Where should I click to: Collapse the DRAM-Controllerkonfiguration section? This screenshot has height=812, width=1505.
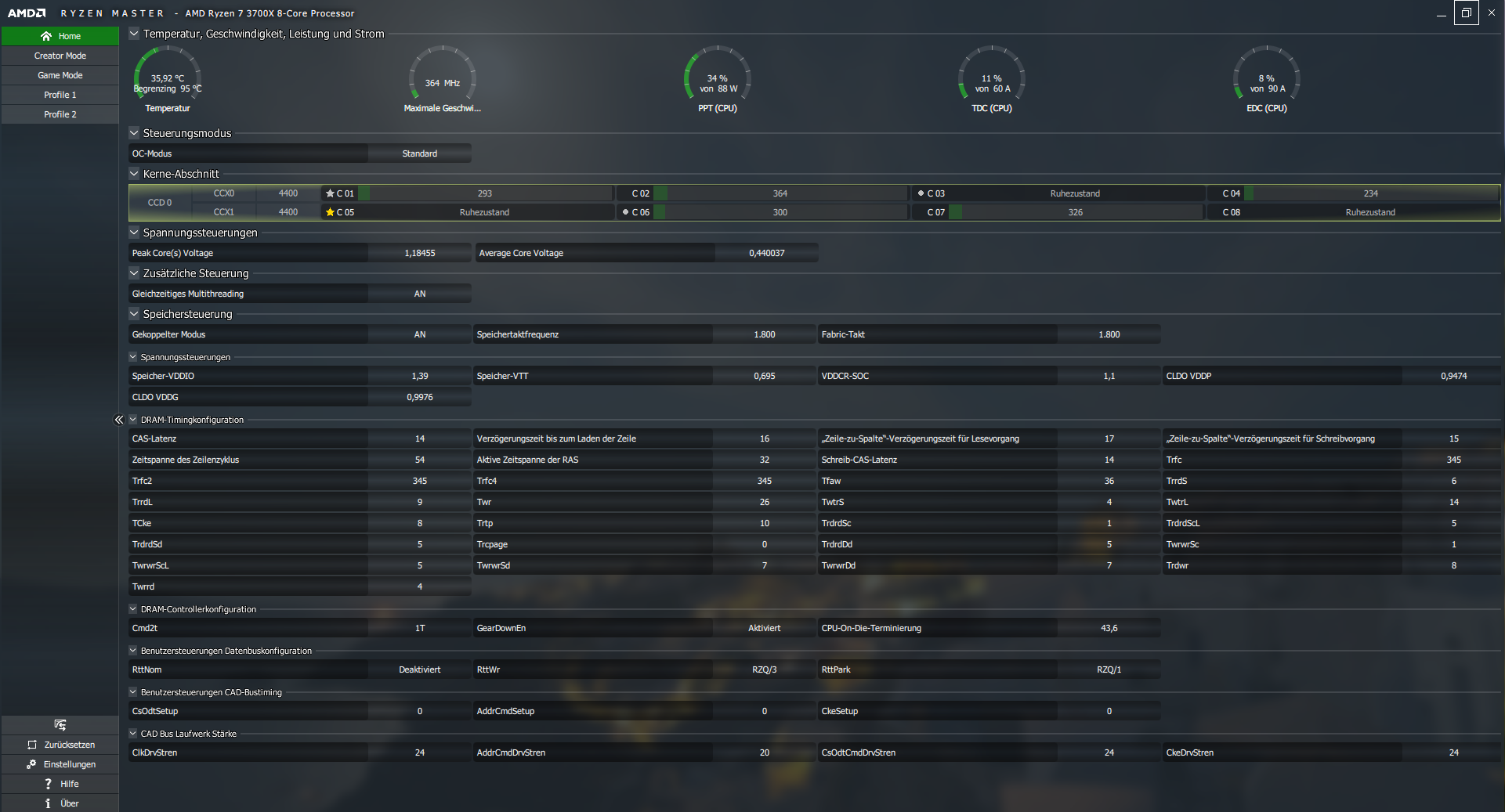133,609
